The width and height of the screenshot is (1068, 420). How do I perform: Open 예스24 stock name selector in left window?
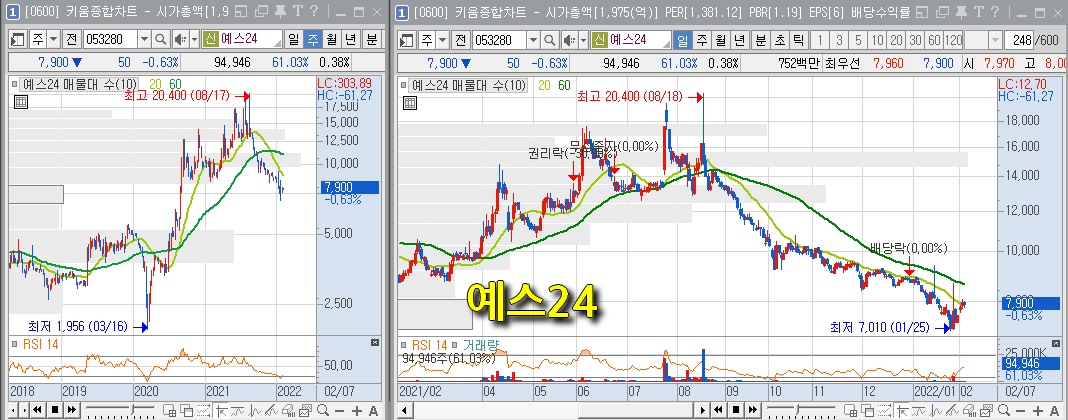click(x=242, y=39)
